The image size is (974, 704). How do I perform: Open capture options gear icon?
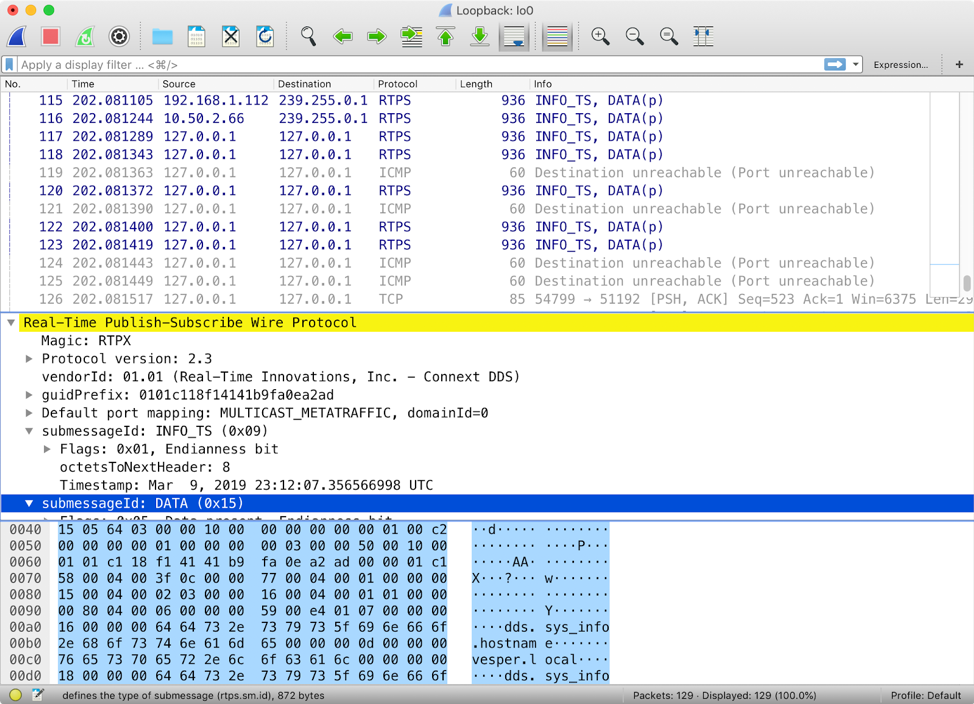119,37
